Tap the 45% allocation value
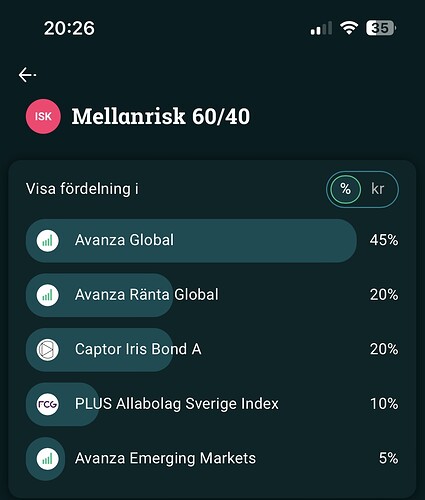Viewport: 425px width, 500px height. pyautogui.click(x=384, y=240)
